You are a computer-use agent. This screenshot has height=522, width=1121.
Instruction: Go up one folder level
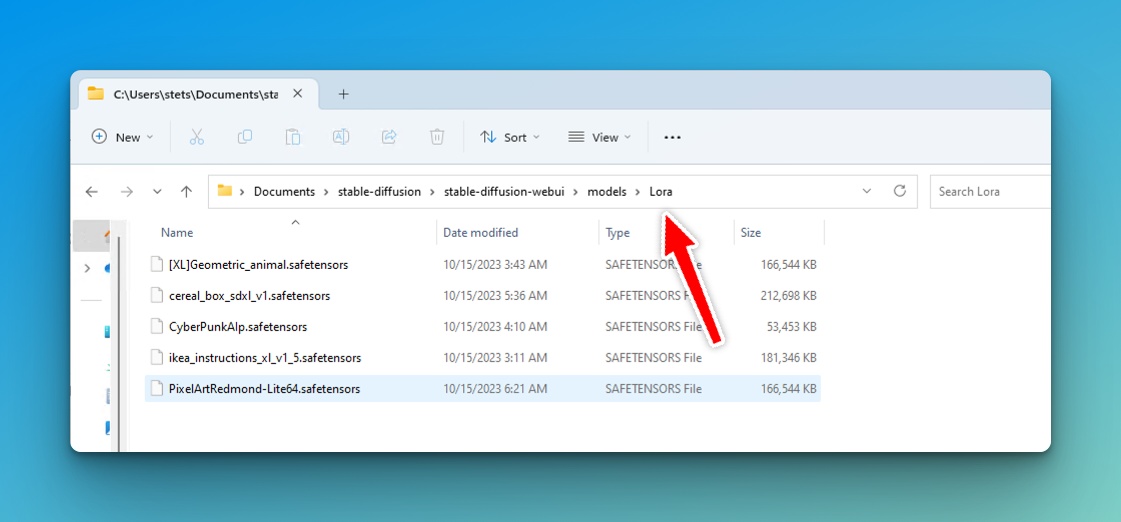click(186, 191)
